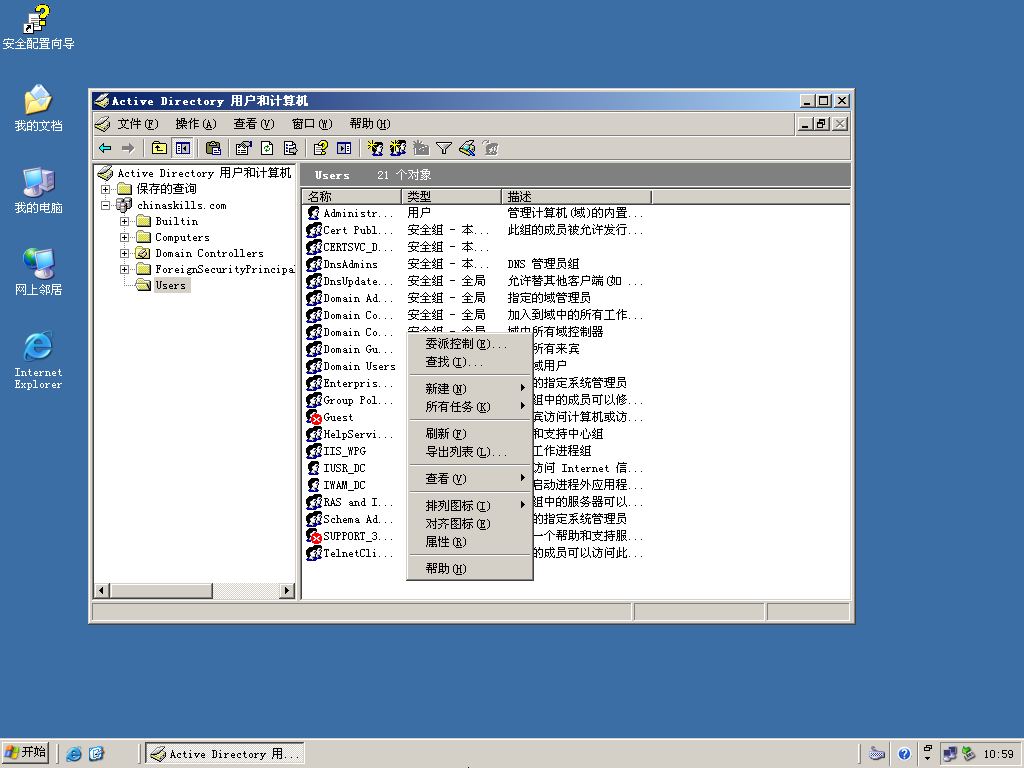Screen dimensions: 1024x768
Task: Select the DnsAdmins group in the list
Action: [342, 264]
